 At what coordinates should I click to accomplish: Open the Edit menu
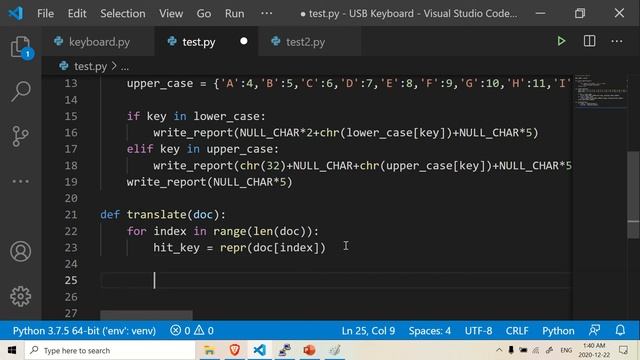pos(77,13)
